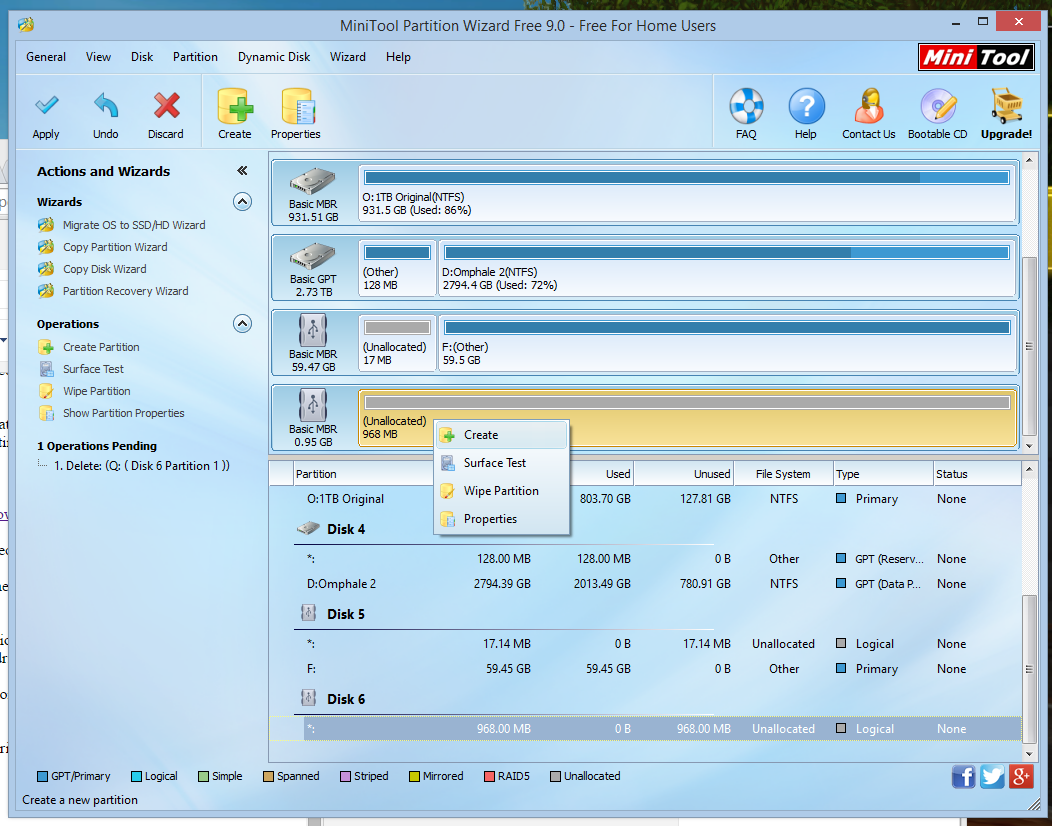Screen dimensions: 1052x826
Task: Collapse the Wizards section
Action: [x=242, y=201]
